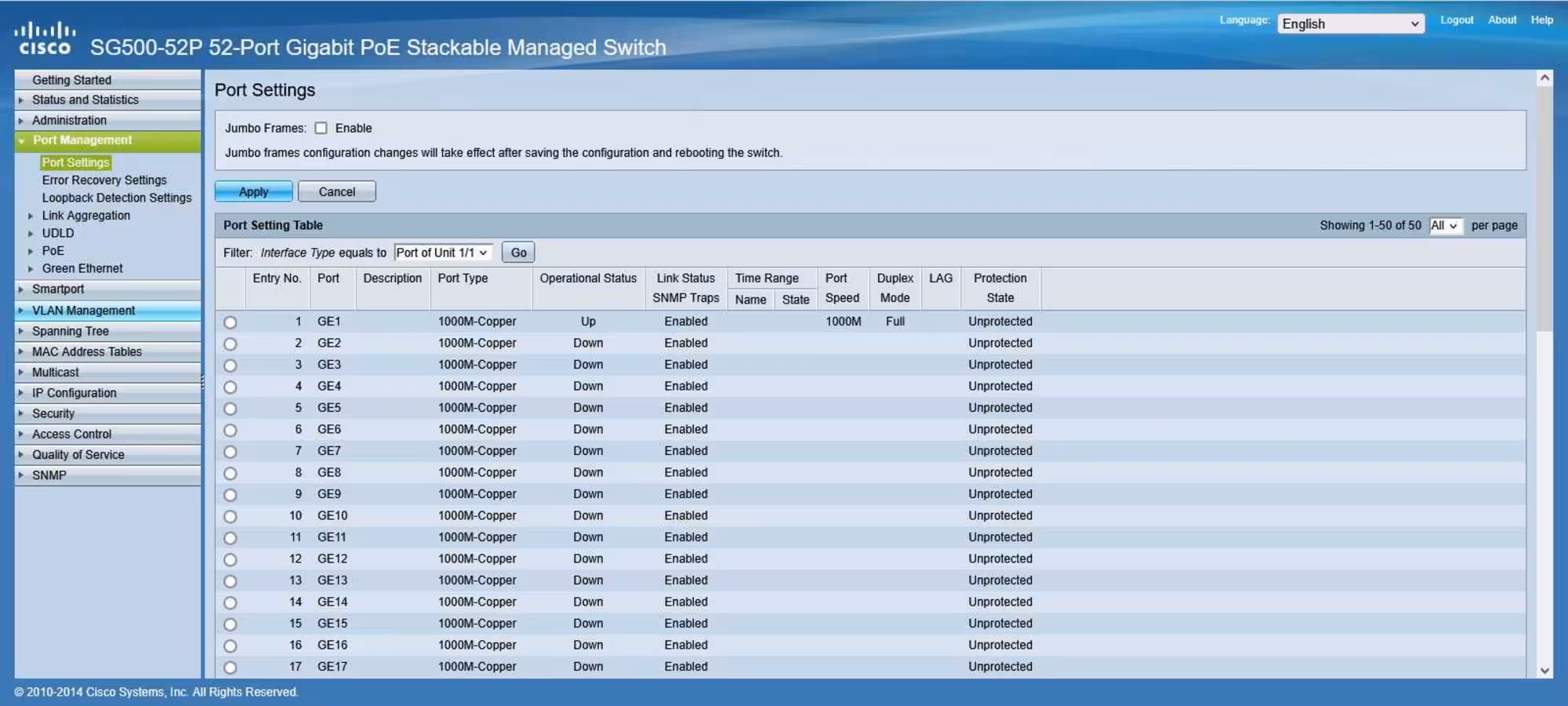
Task: Click the Logout link
Action: click(x=1457, y=20)
